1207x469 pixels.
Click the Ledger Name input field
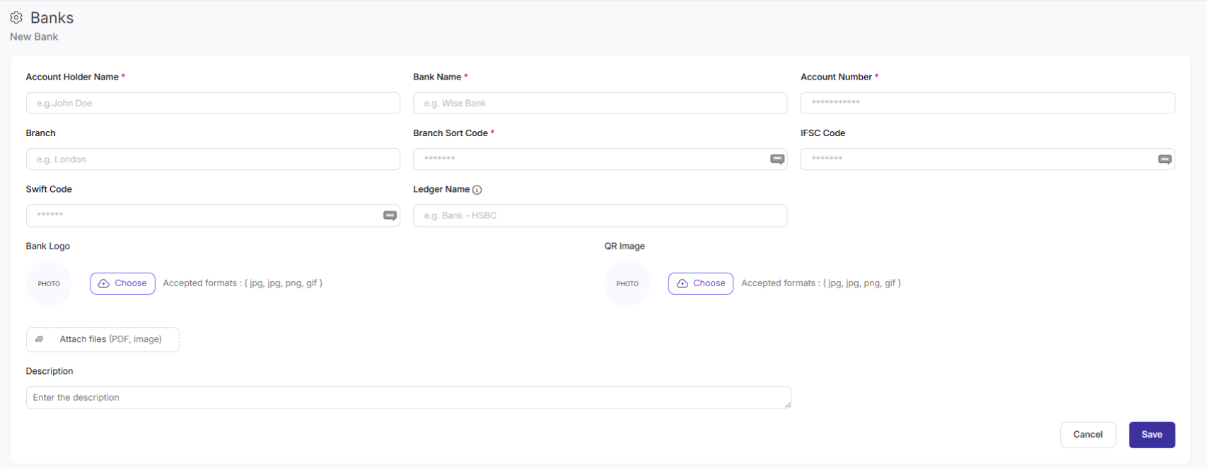click(x=599, y=215)
